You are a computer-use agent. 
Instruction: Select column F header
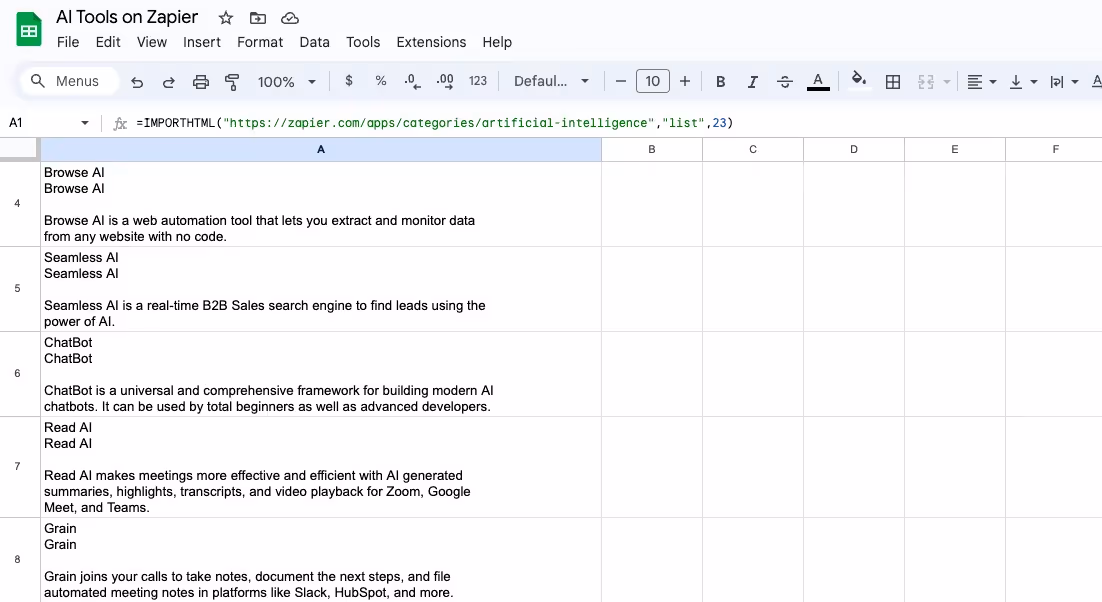pyautogui.click(x=1054, y=150)
